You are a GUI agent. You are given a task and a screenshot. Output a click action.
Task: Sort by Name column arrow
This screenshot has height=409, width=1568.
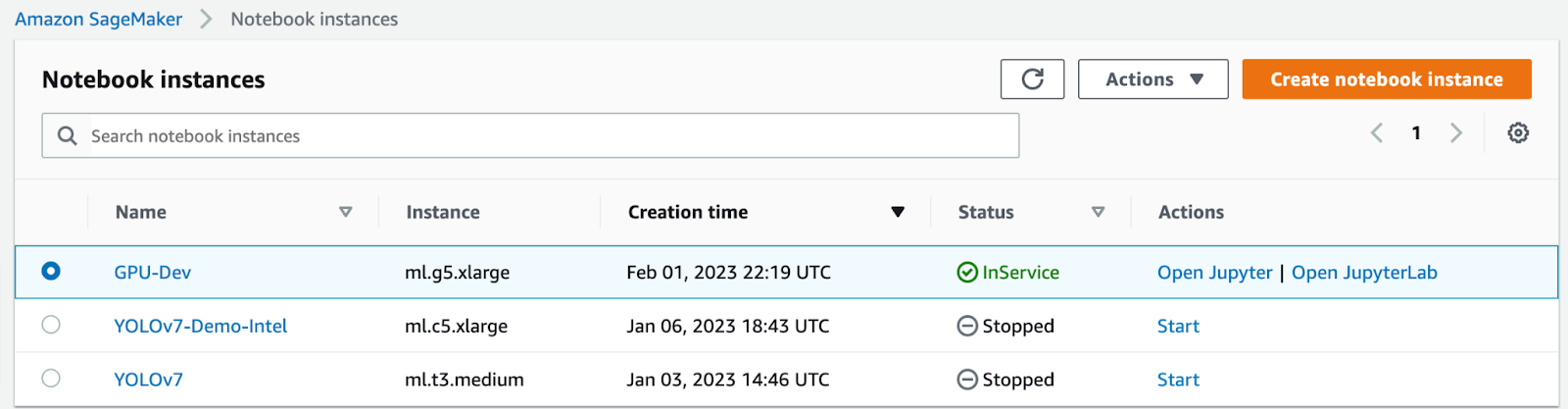(x=345, y=212)
